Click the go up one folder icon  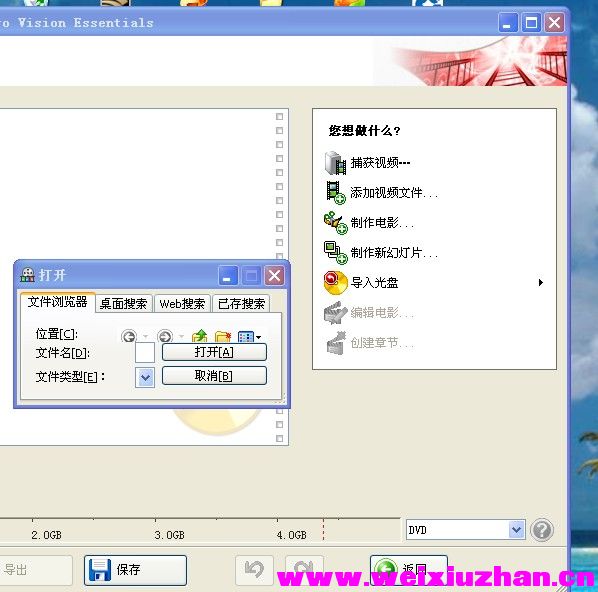pos(199,336)
